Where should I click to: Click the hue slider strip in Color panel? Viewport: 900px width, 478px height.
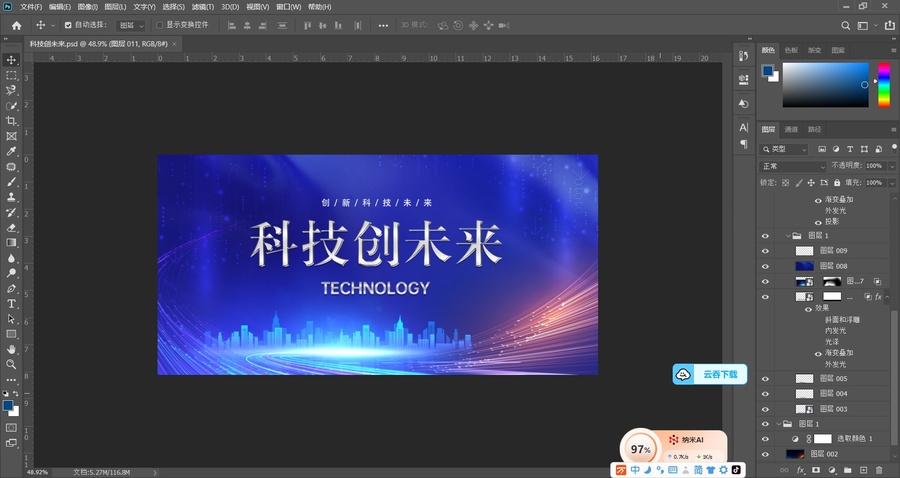[x=884, y=85]
